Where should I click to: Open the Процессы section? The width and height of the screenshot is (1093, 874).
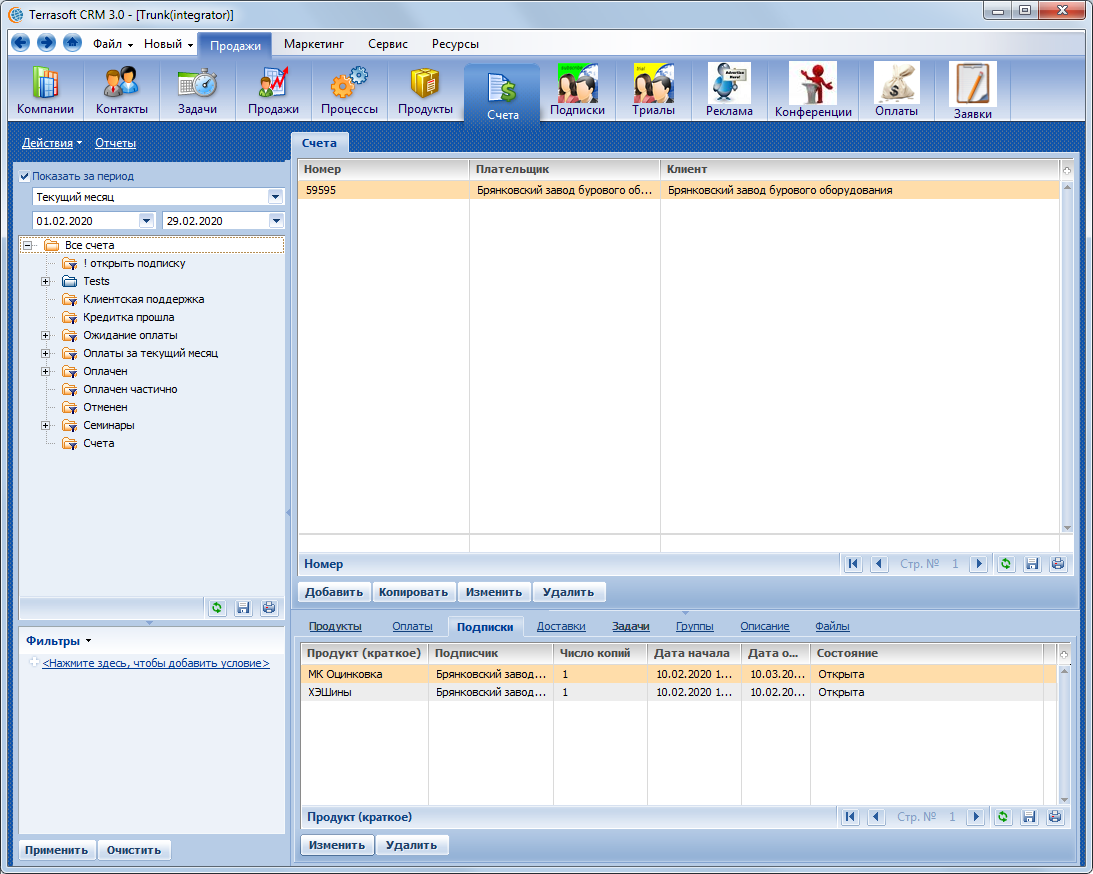[349, 91]
